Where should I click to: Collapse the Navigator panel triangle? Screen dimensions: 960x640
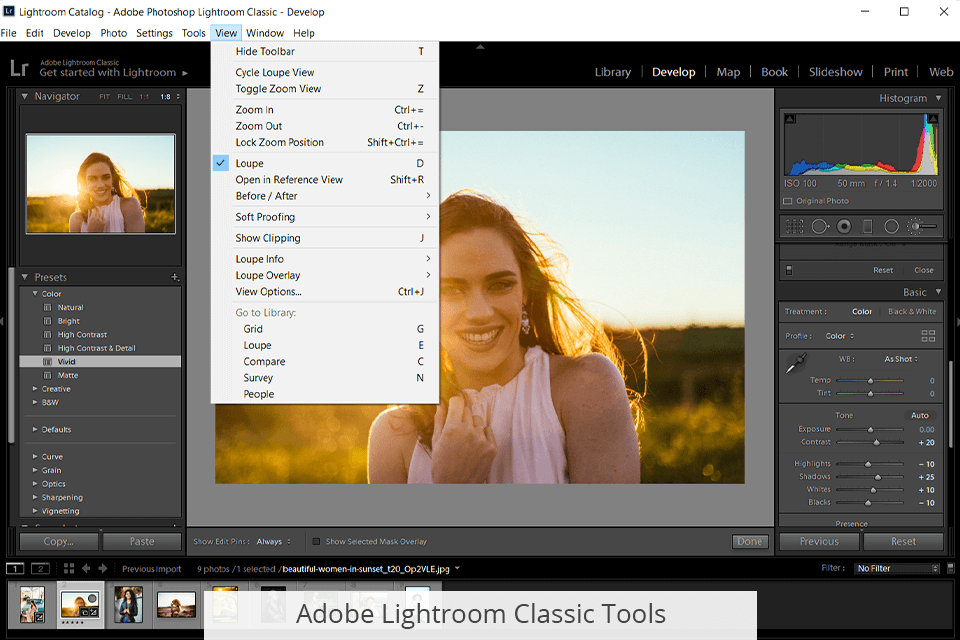[x=24, y=96]
